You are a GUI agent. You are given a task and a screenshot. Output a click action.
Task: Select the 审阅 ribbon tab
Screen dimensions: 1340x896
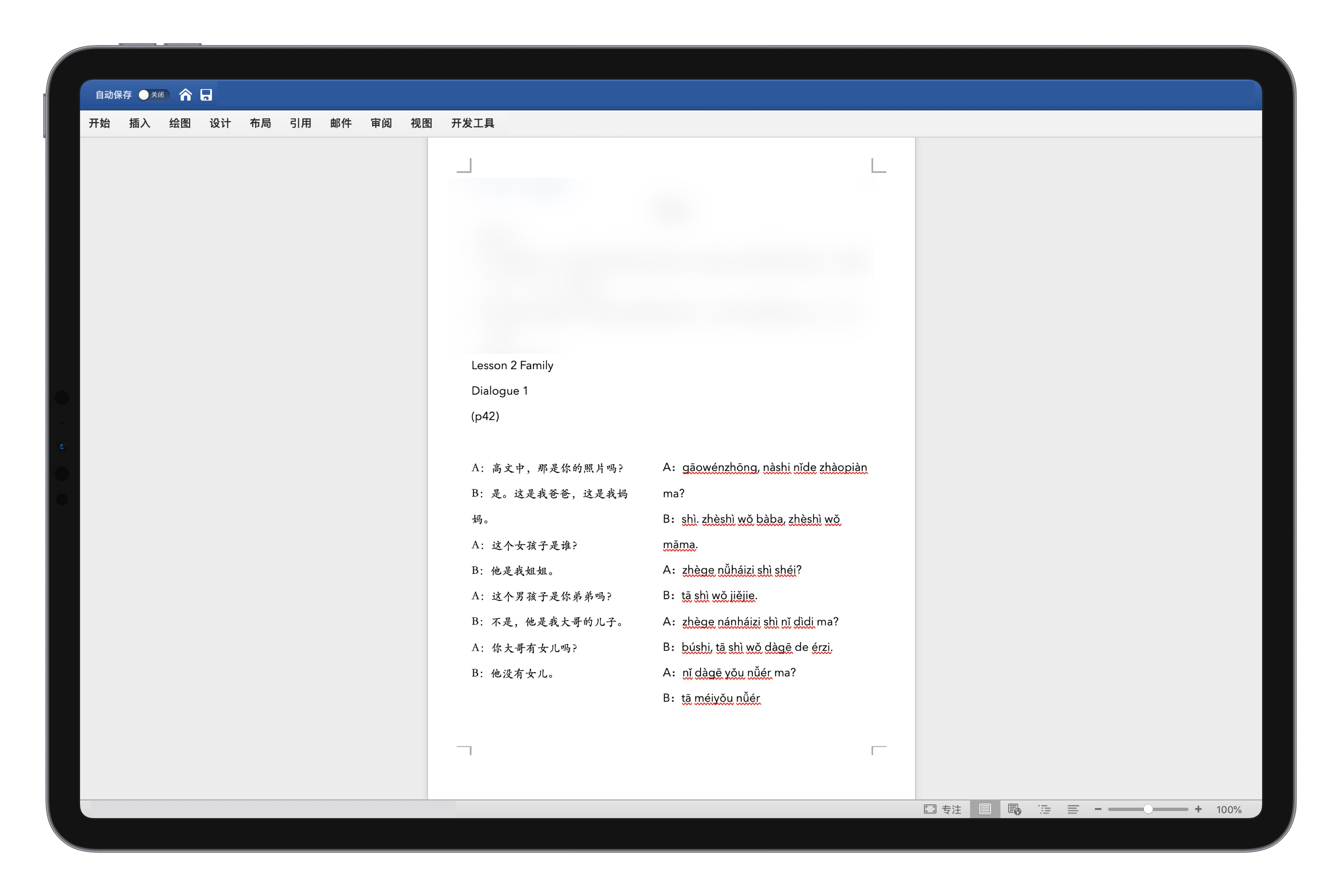[380, 123]
